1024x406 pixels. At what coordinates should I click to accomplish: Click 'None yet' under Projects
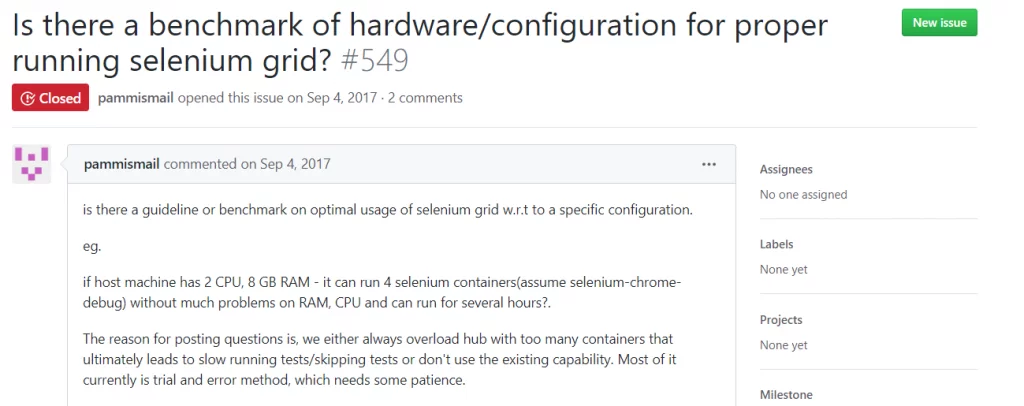pyautogui.click(x=784, y=345)
